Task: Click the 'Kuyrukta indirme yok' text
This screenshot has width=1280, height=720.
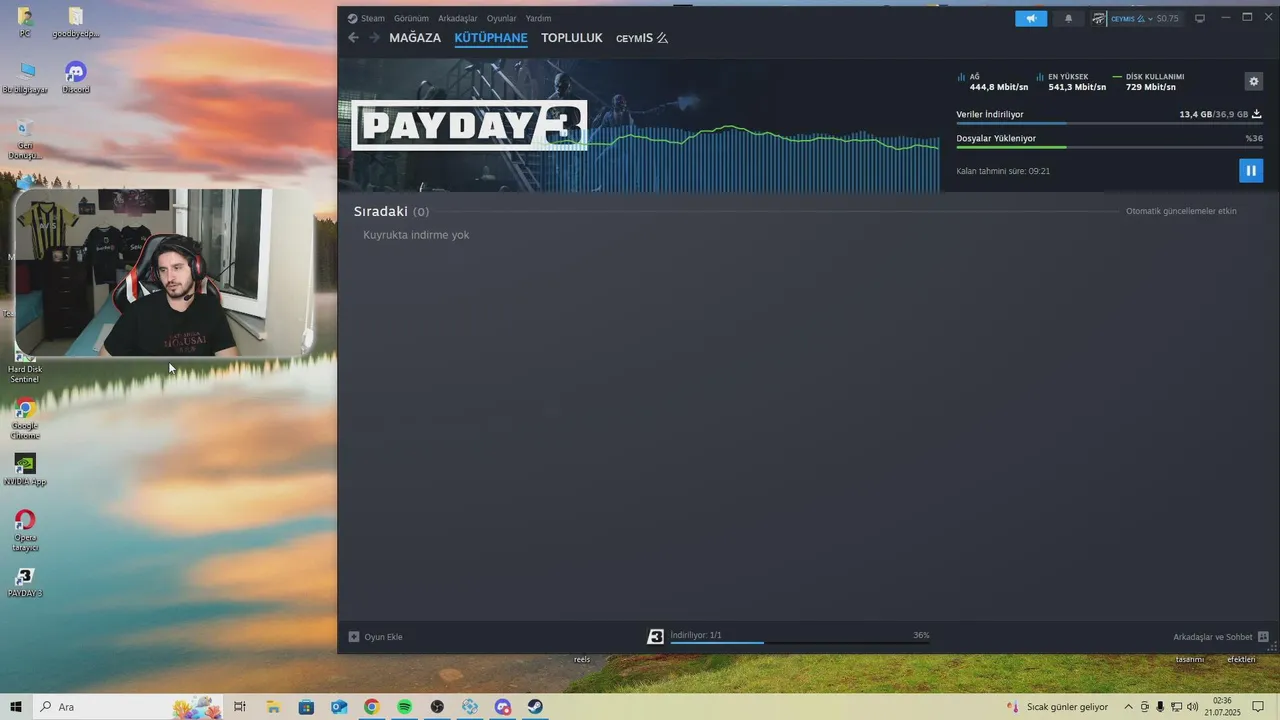Action: tap(416, 235)
